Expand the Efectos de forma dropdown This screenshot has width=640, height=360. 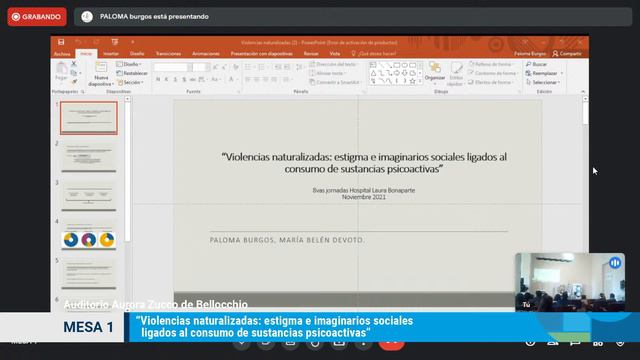[491, 82]
